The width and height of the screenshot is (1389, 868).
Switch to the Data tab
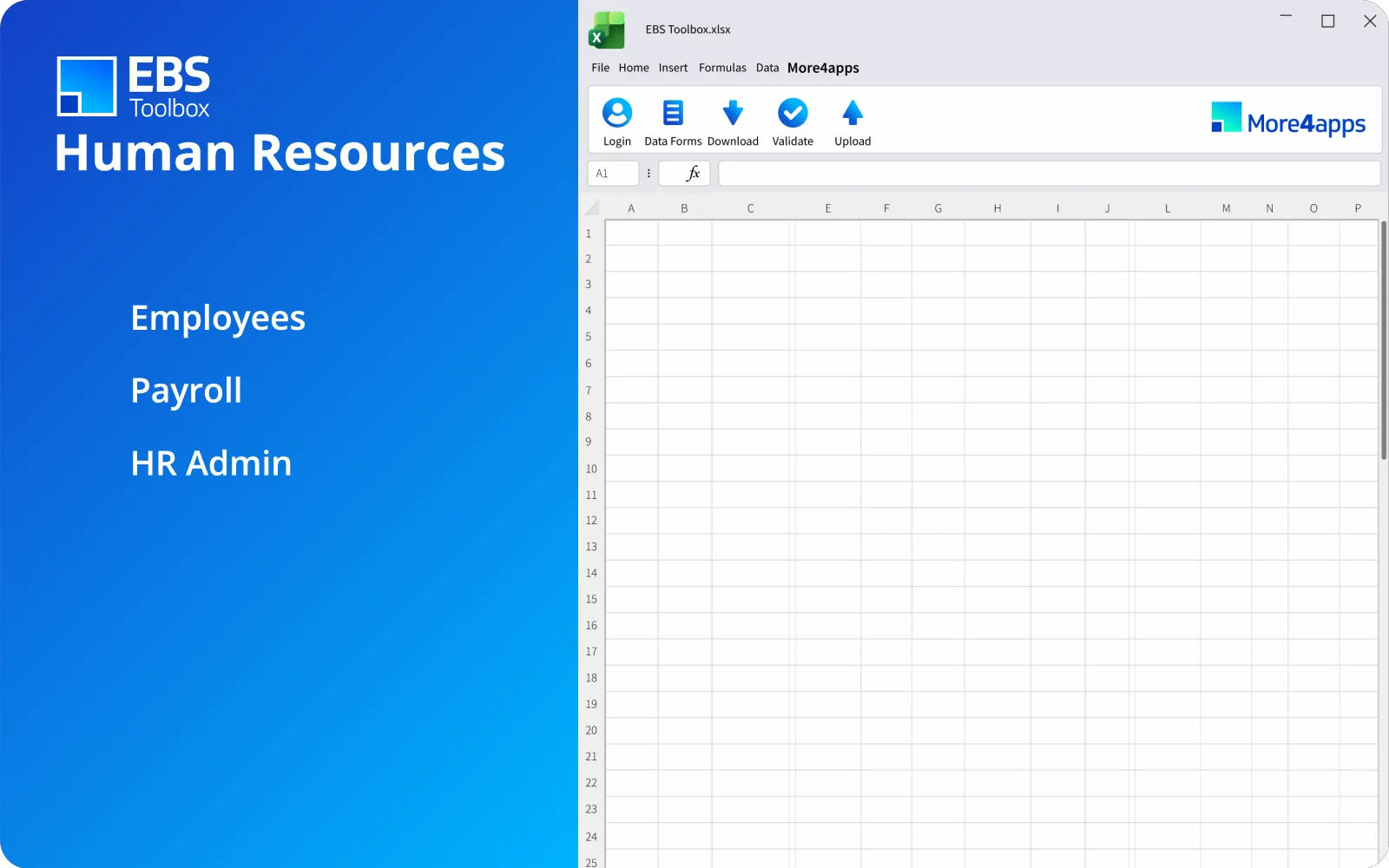[x=767, y=68]
